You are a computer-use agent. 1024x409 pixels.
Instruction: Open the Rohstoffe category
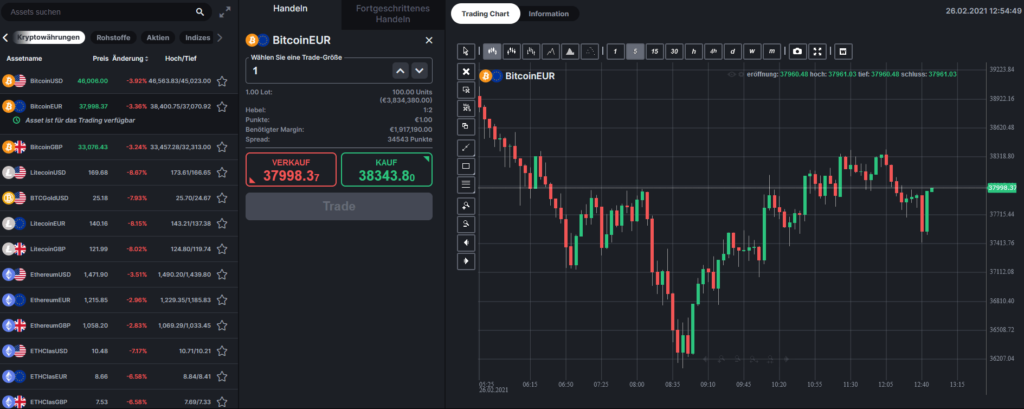111,37
